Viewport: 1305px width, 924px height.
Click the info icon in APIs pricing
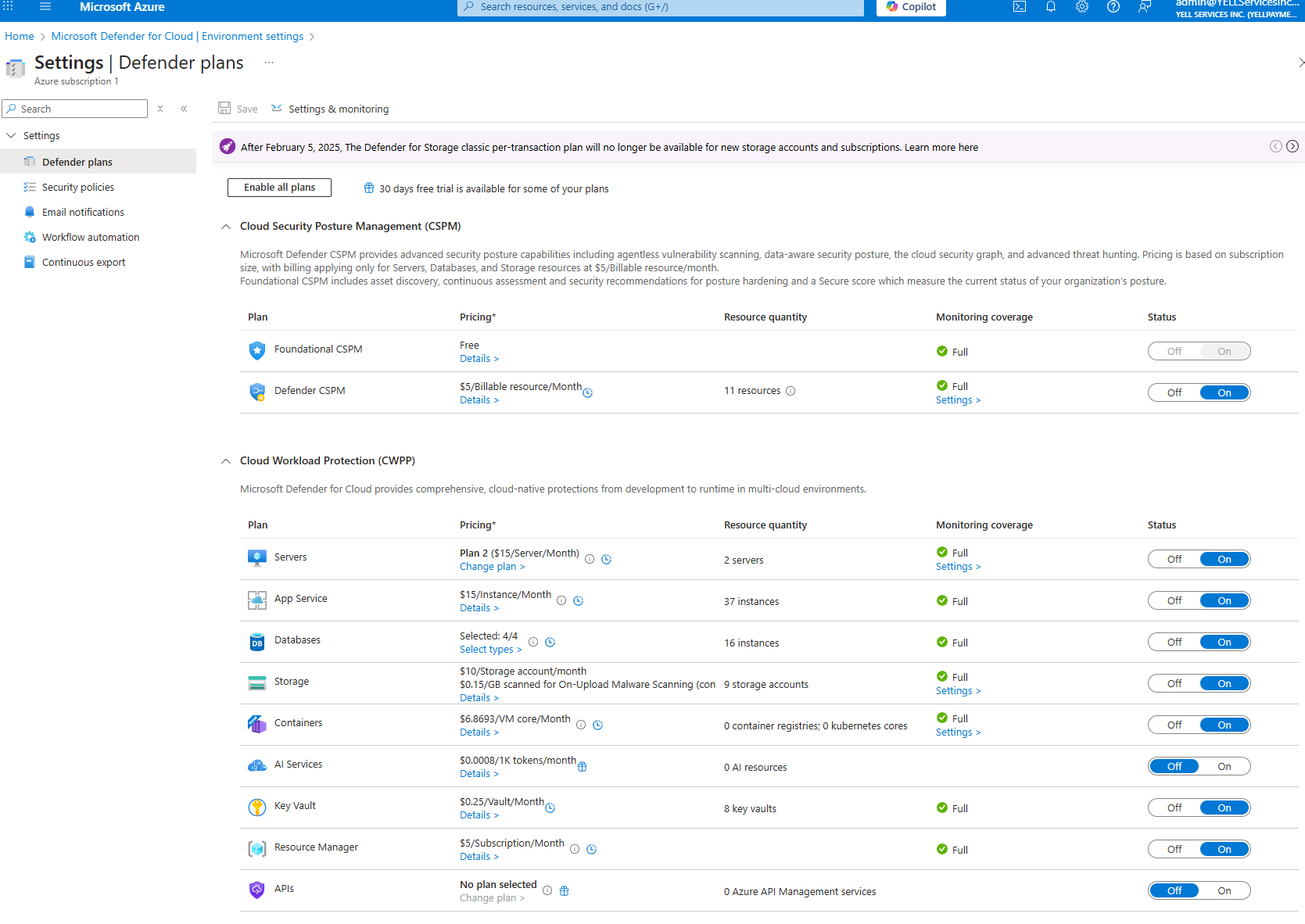tap(547, 890)
